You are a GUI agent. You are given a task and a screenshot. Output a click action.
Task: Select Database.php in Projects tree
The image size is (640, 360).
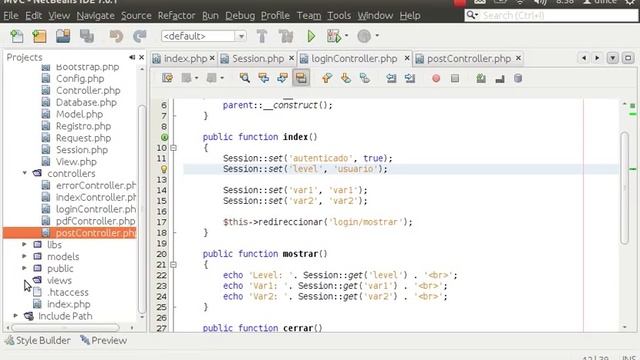(x=86, y=102)
